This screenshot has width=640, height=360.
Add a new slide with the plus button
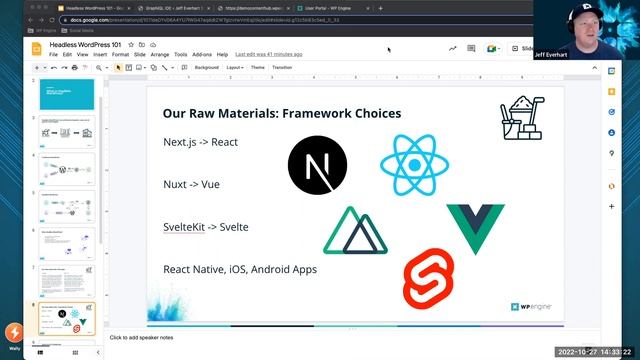point(37,68)
